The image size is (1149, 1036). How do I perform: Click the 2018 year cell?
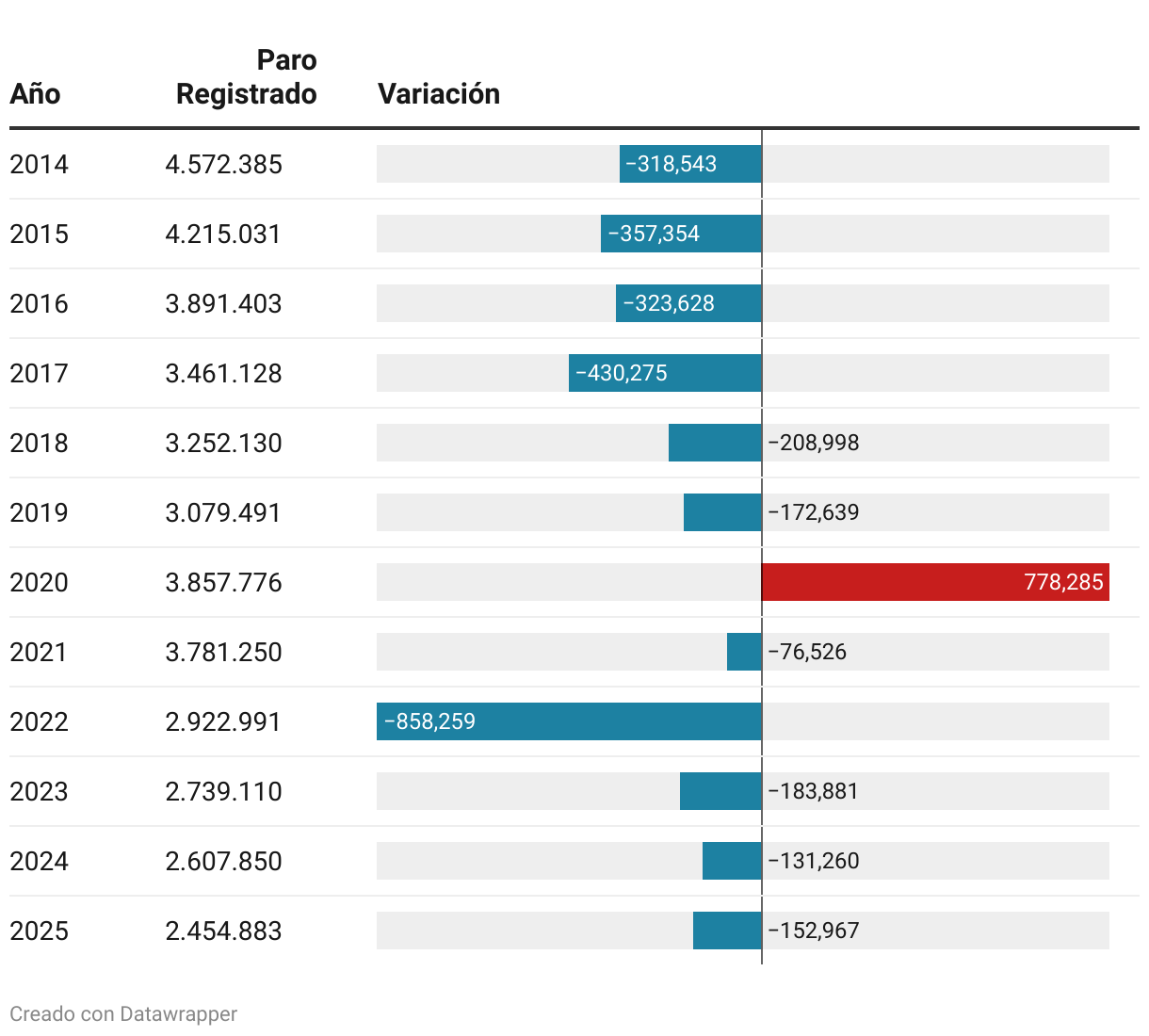coord(39,443)
